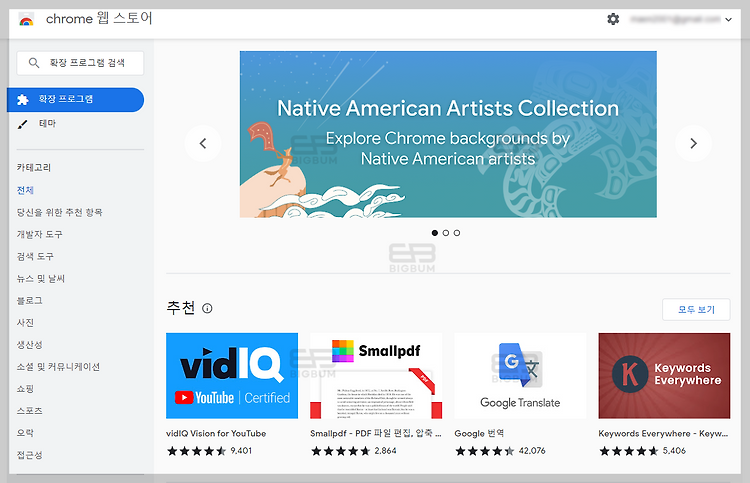
Task: Open the Chrome Web Store logo
Action: point(26,20)
